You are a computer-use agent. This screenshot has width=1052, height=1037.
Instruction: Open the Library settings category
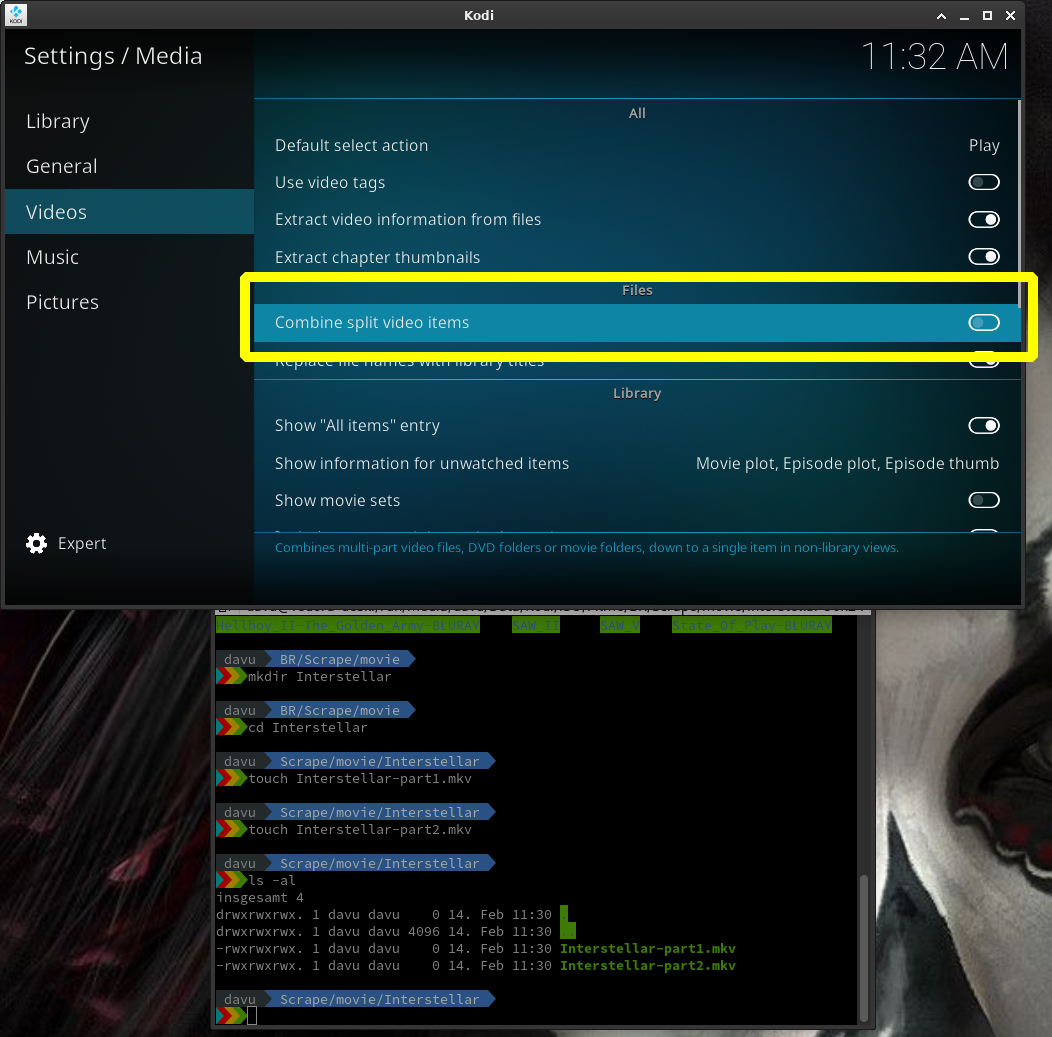pyautogui.click(x=58, y=121)
